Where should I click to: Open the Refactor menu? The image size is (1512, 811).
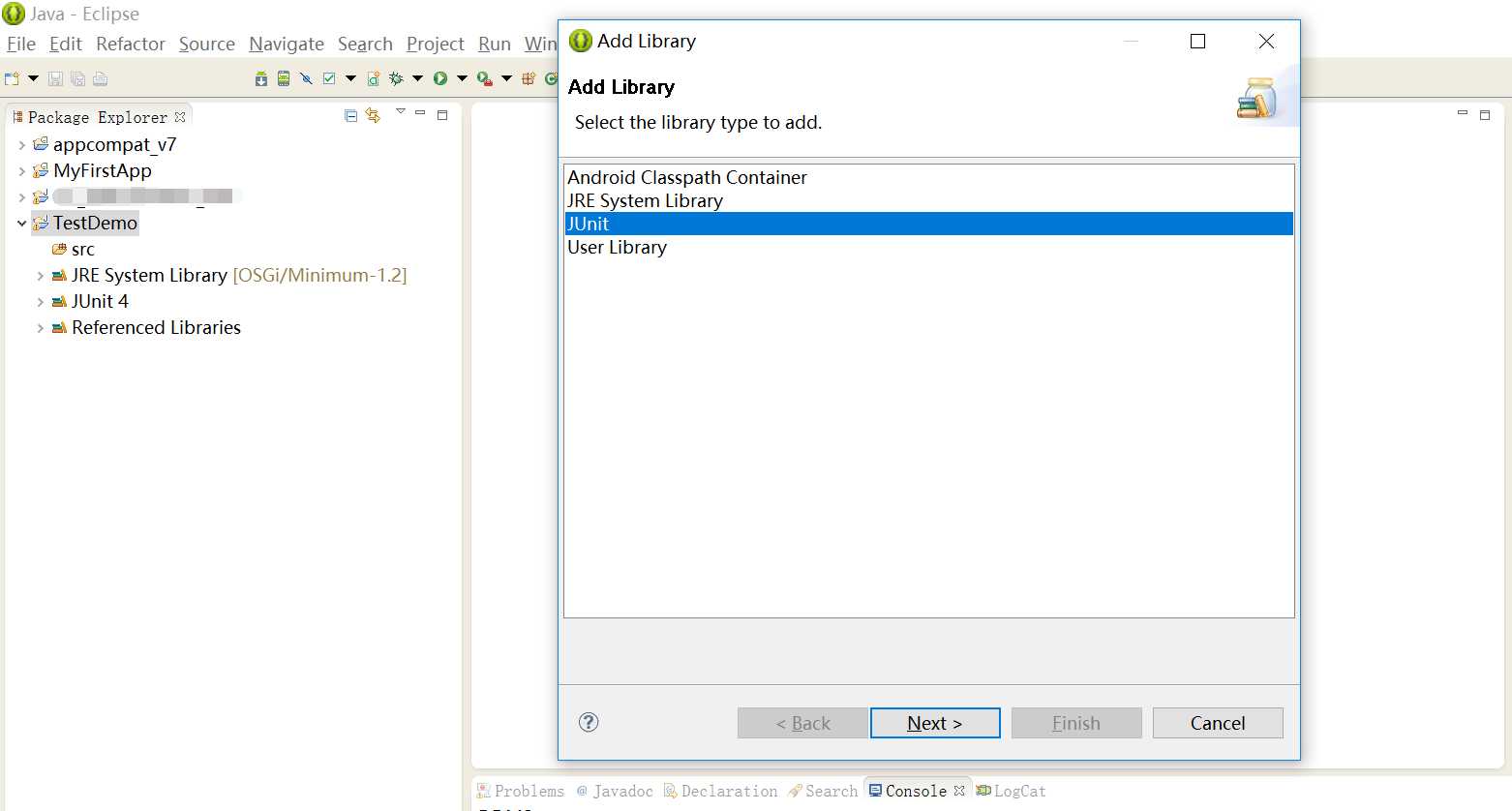[131, 45]
